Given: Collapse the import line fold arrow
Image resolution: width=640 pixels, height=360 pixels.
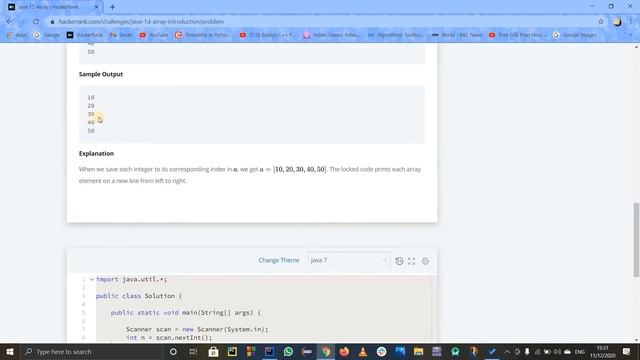Looking at the screenshot, I should [92, 280].
